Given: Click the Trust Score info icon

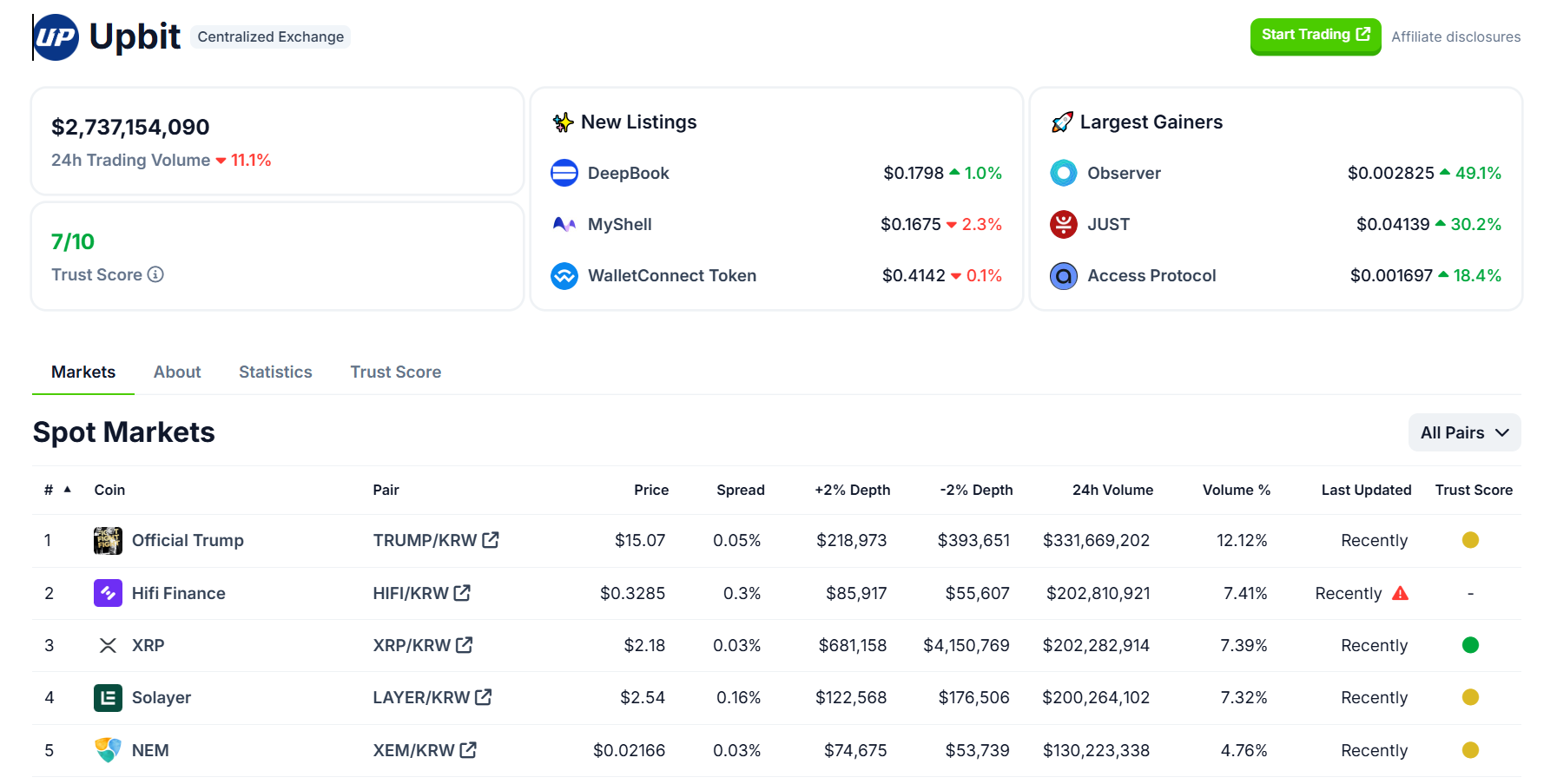Looking at the screenshot, I should pos(155,274).
